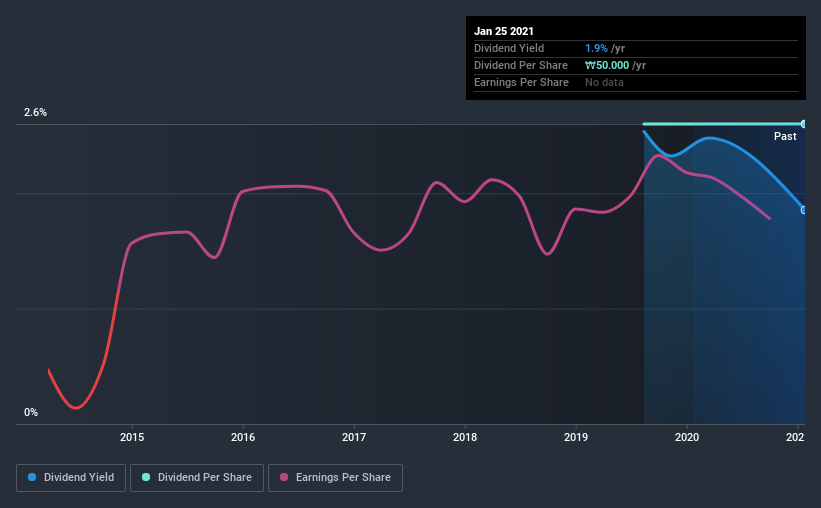
Task: Click the 2019 x-axis label
Action: (576, 437)
